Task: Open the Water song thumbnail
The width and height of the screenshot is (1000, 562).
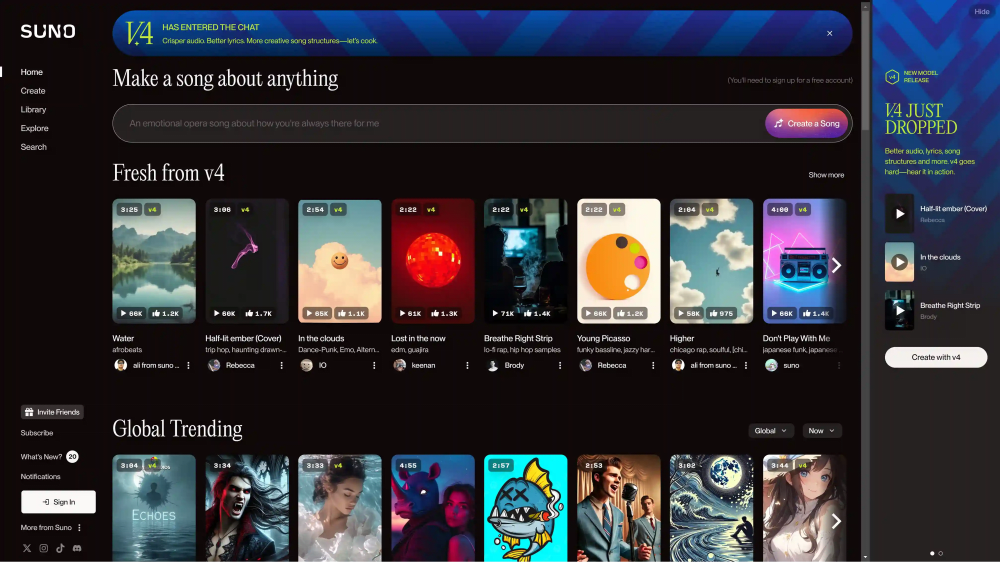Action: (154, 261)
